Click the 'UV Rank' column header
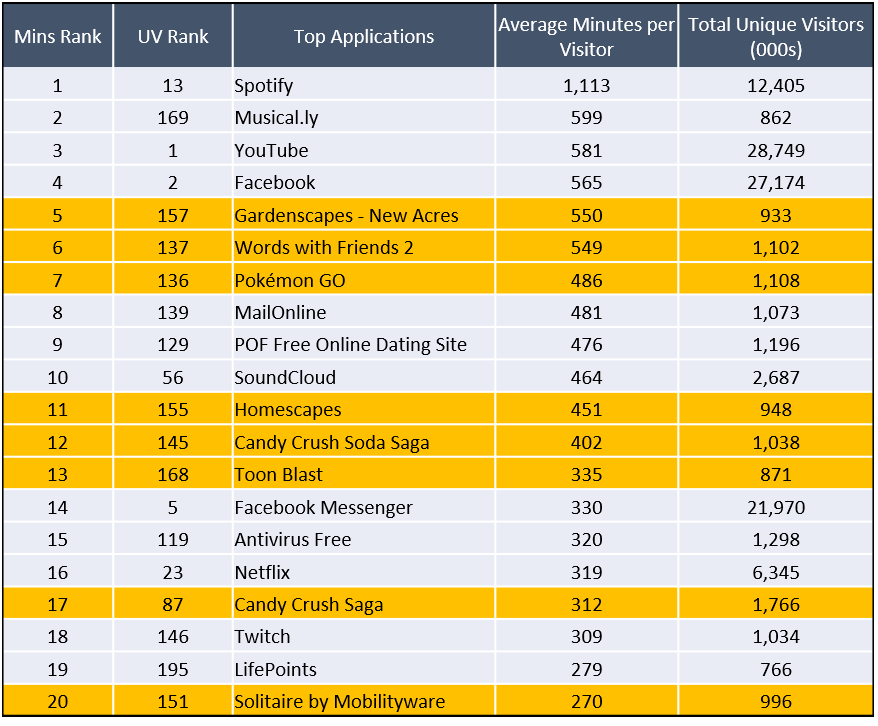This screenshot has height=726, width=878. tap(172, 36)
